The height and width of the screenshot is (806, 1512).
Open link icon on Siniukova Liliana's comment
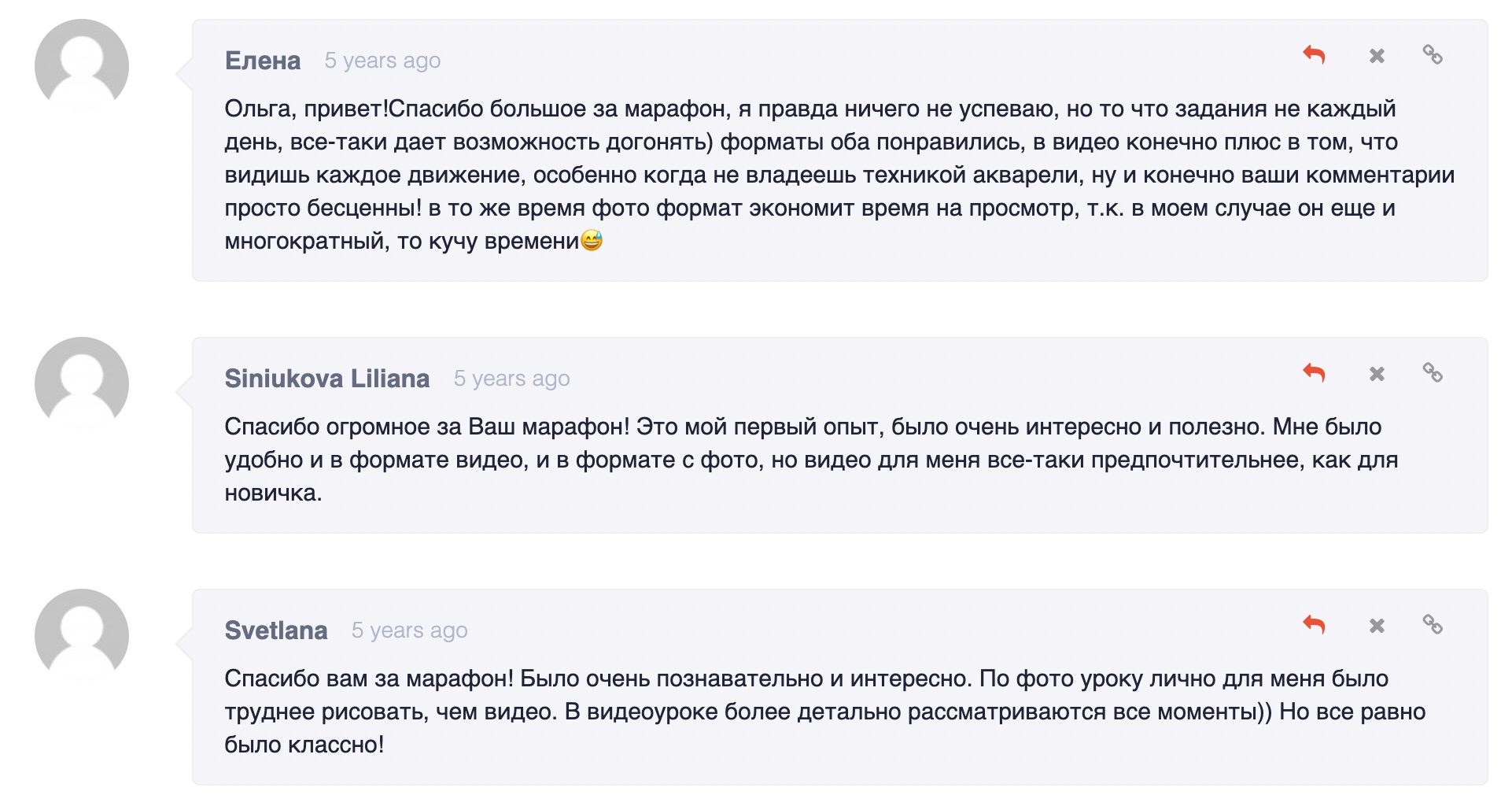[x=1433, y=373]
